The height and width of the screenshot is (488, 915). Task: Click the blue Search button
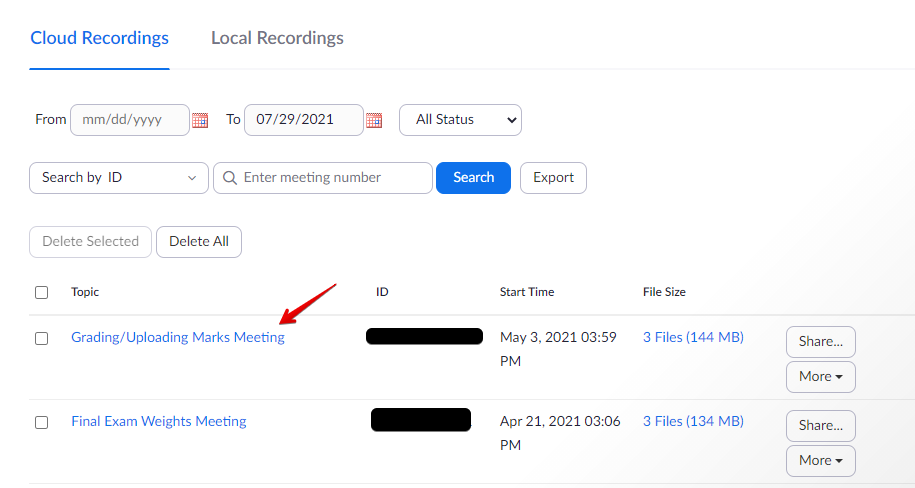(x=473, y=178)
